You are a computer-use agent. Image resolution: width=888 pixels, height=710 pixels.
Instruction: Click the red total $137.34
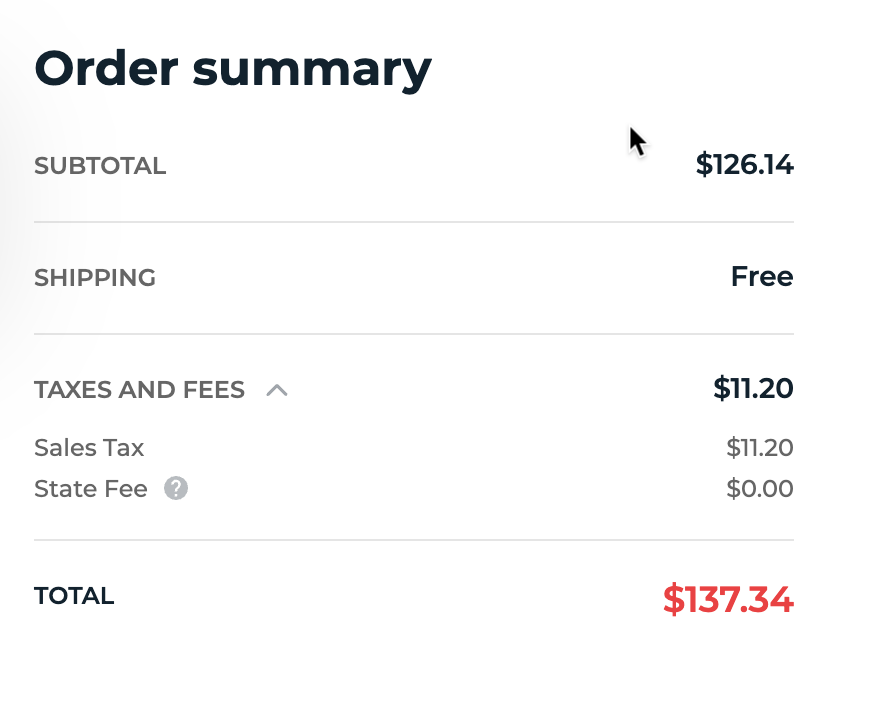pos(728,599)
